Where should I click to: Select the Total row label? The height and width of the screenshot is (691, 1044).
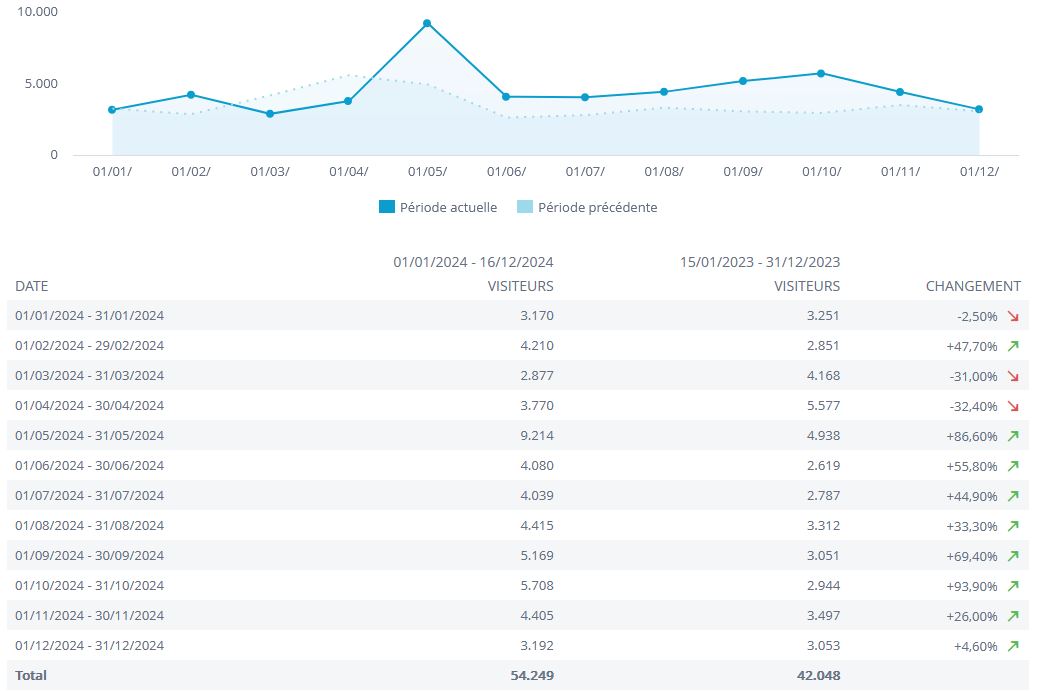click(31, 676)
